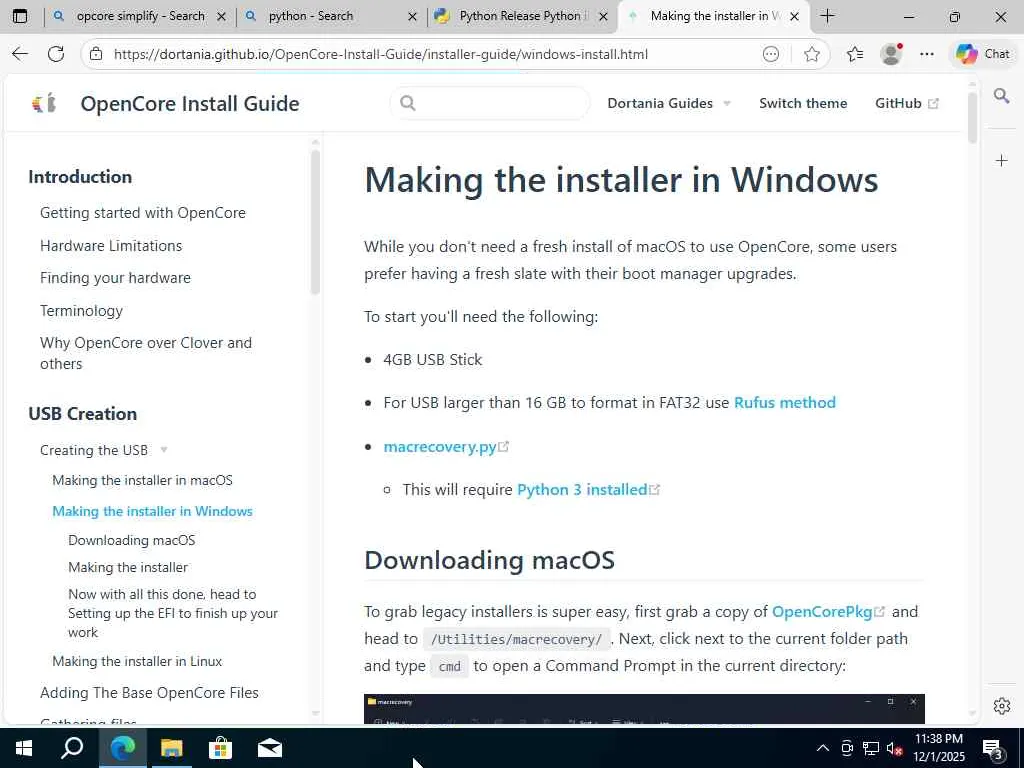Open the macrecovery.py link
Image resolution: width=1024 pixels, height=768 pixels.
(446, 447)
